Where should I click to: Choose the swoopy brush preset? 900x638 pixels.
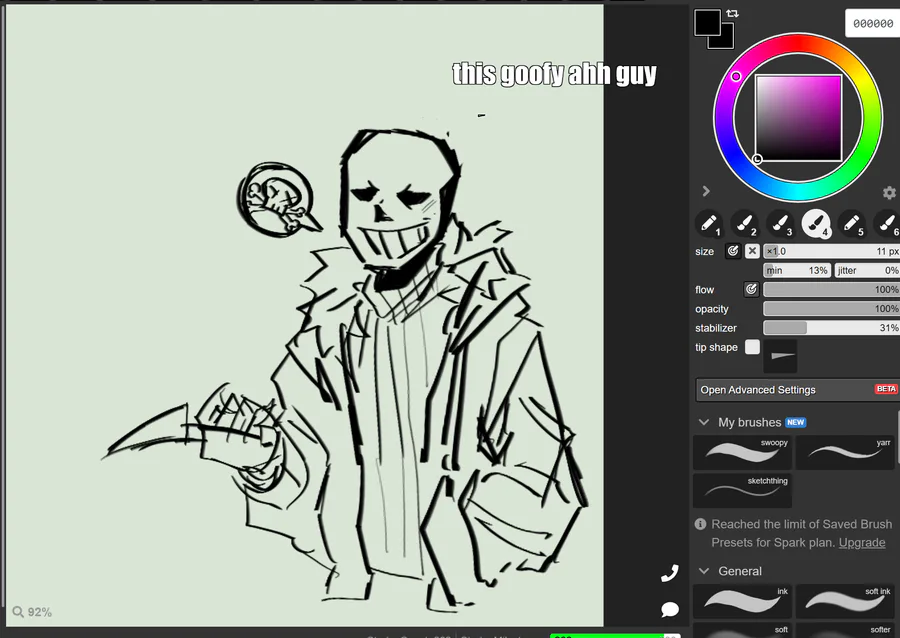pyautogui.click(x=742, y=452)
